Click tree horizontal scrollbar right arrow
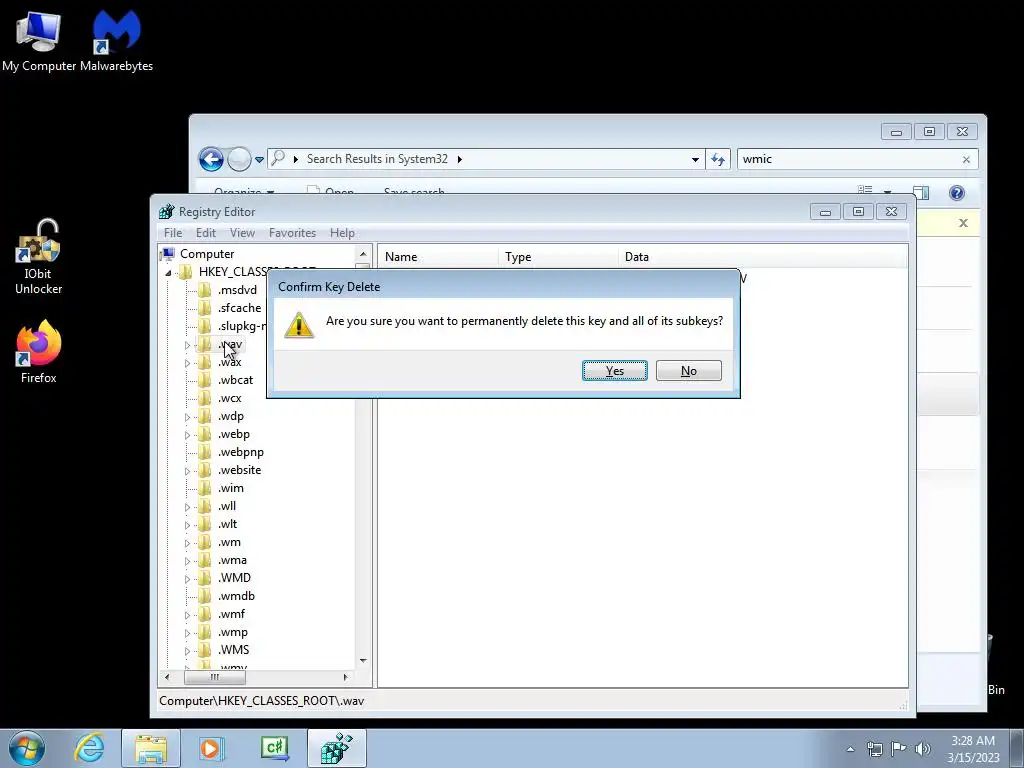The width and height of the screenshot is (1024, 768). click(x=345, y=677)
